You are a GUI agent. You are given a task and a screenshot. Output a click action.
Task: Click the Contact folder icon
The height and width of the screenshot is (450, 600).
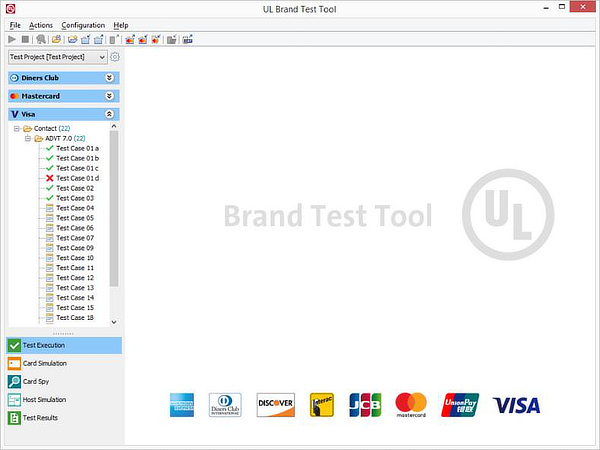28,129
